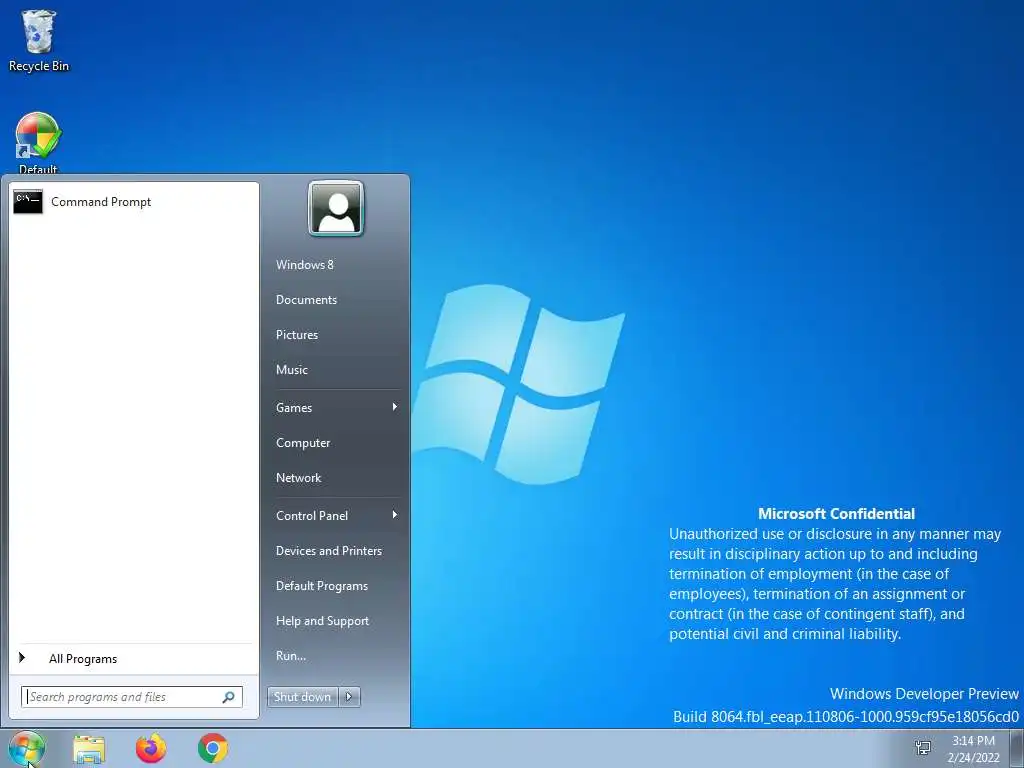1024x768 pixels.
Task: Launch Firefox from the taskbar
Action: 151,748
